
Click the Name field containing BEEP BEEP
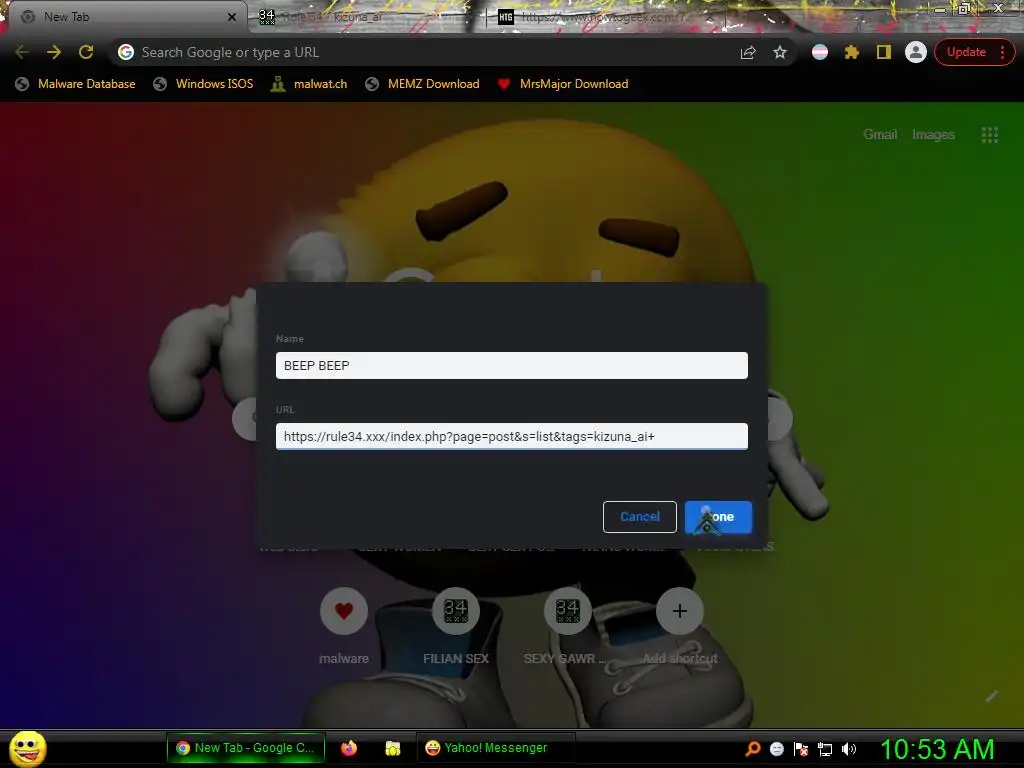pos(511,366)
